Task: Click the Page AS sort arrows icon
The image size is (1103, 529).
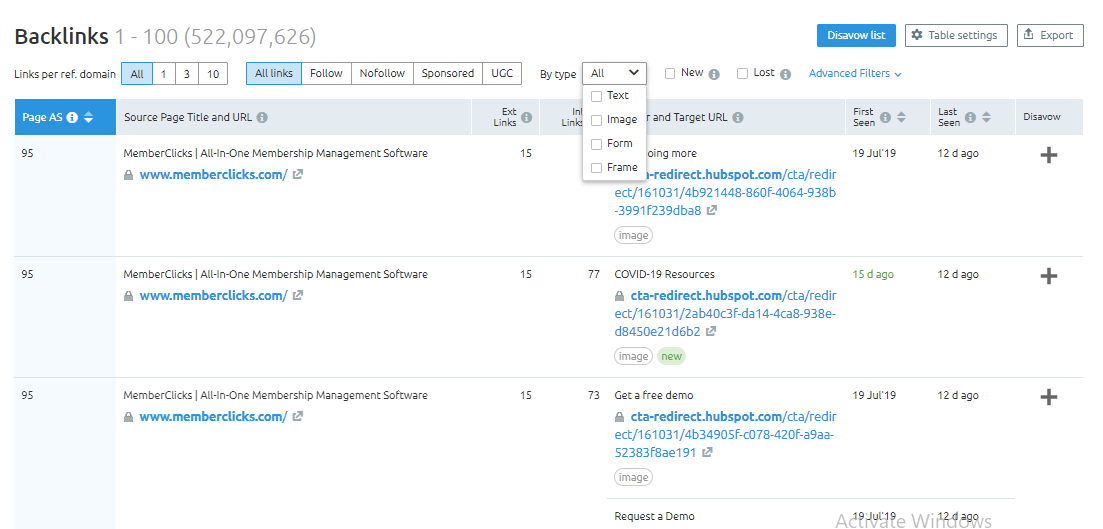Action: (88, 118)
